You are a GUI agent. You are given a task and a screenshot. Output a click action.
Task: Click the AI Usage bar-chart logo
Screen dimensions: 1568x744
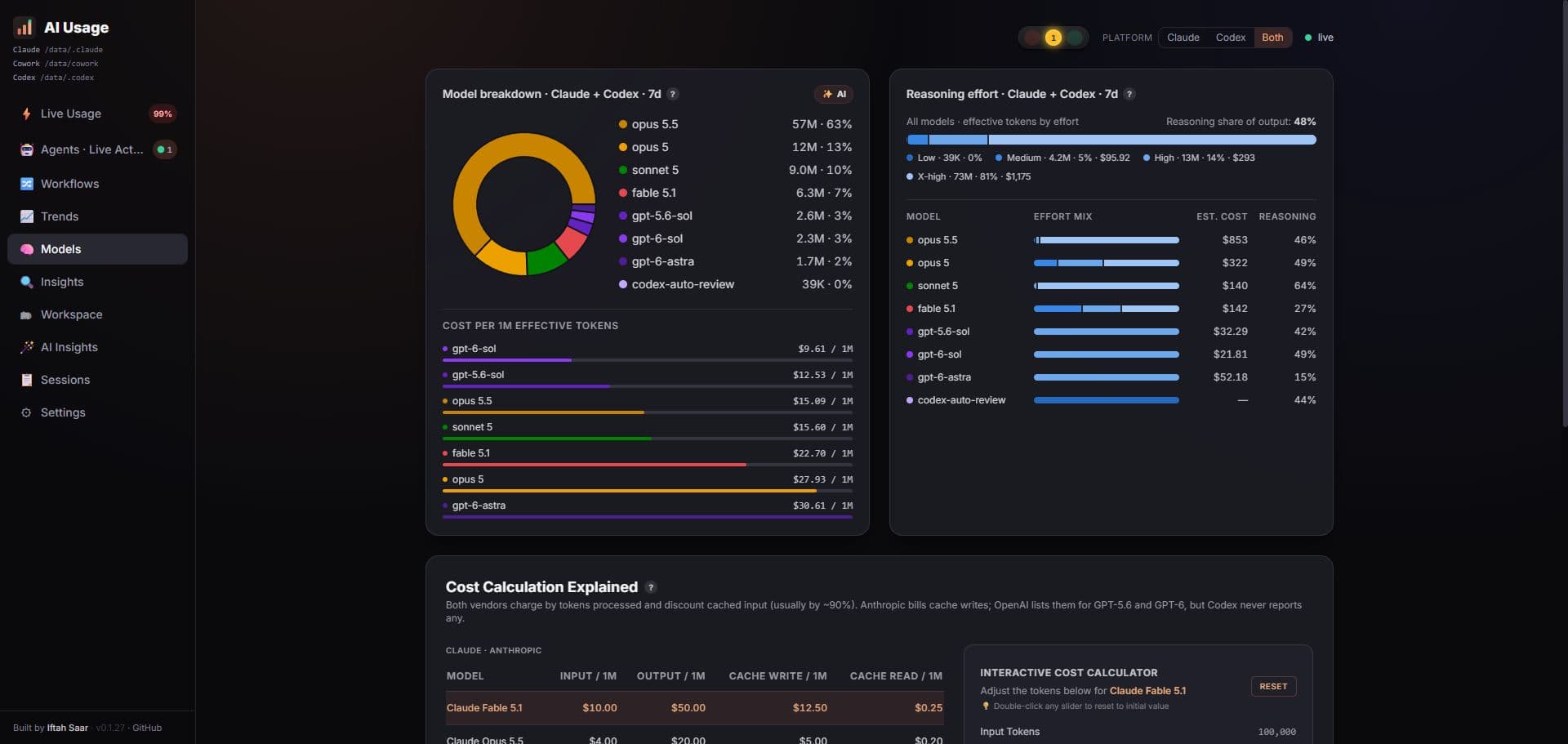click(24, 28)
